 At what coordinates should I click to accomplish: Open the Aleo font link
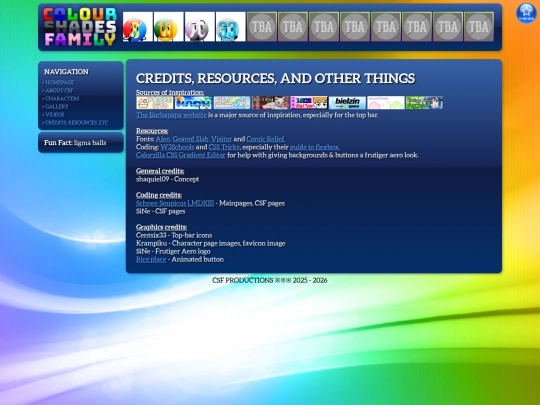pyautogui.click(x=163, y=139)
